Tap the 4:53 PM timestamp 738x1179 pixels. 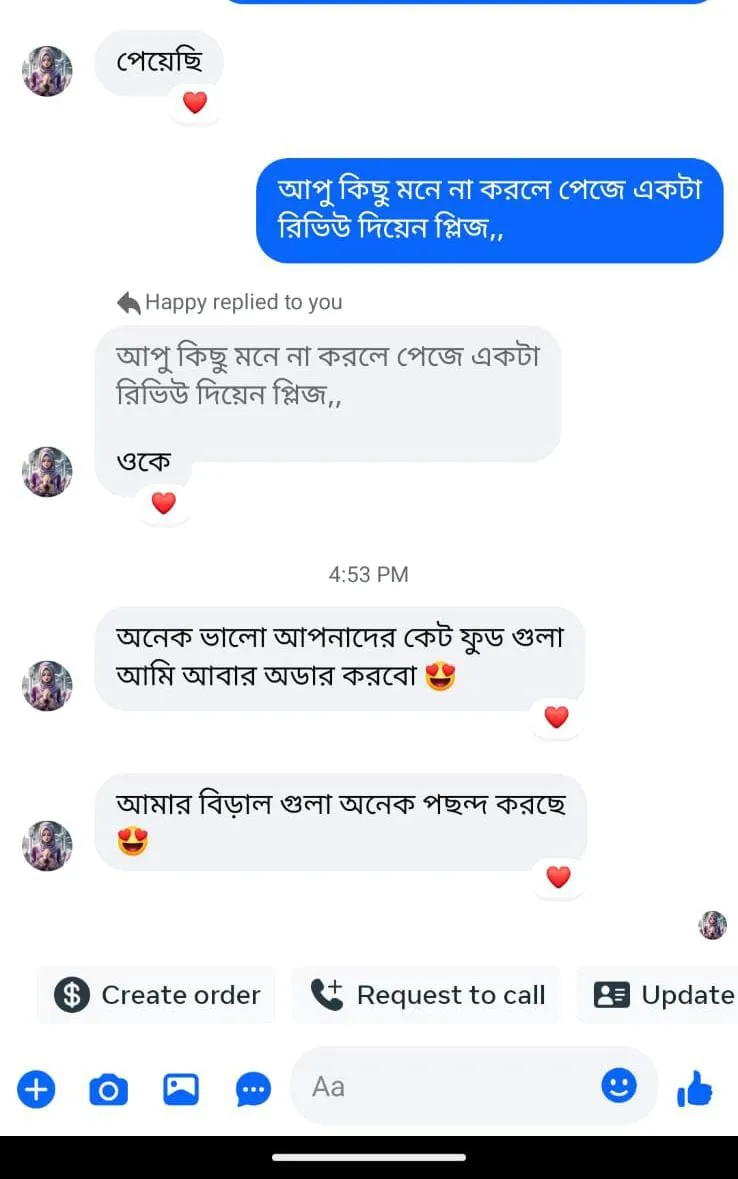tap(368, 574)
